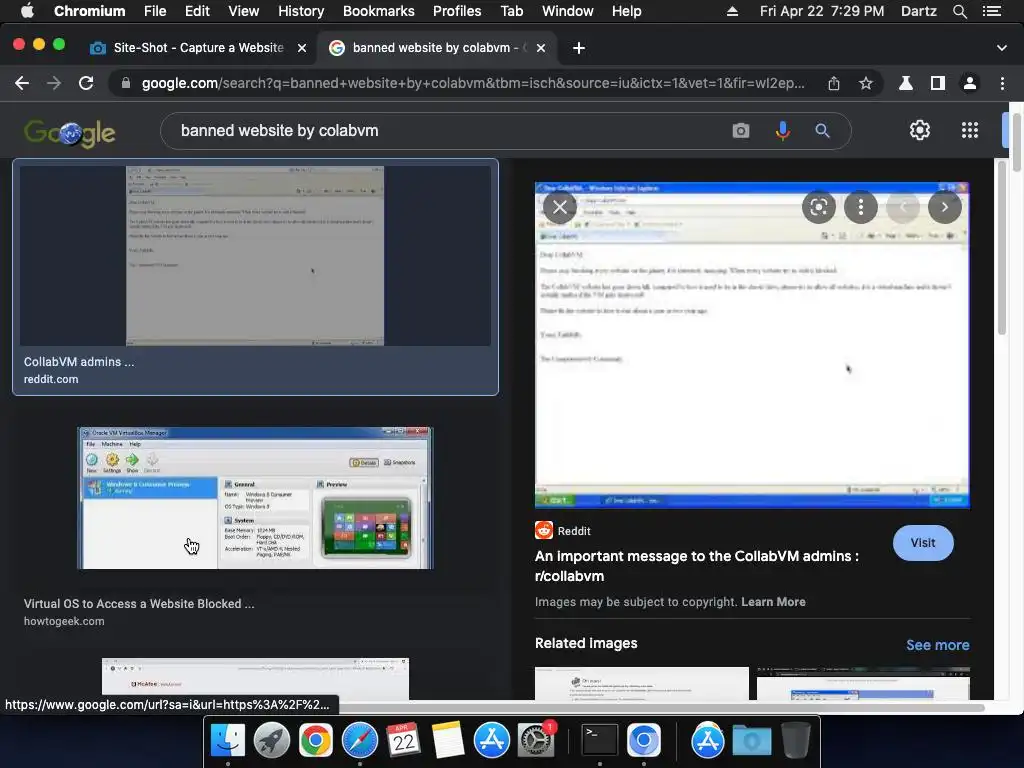Click the preview panel scrollbar

[1002, 248]
